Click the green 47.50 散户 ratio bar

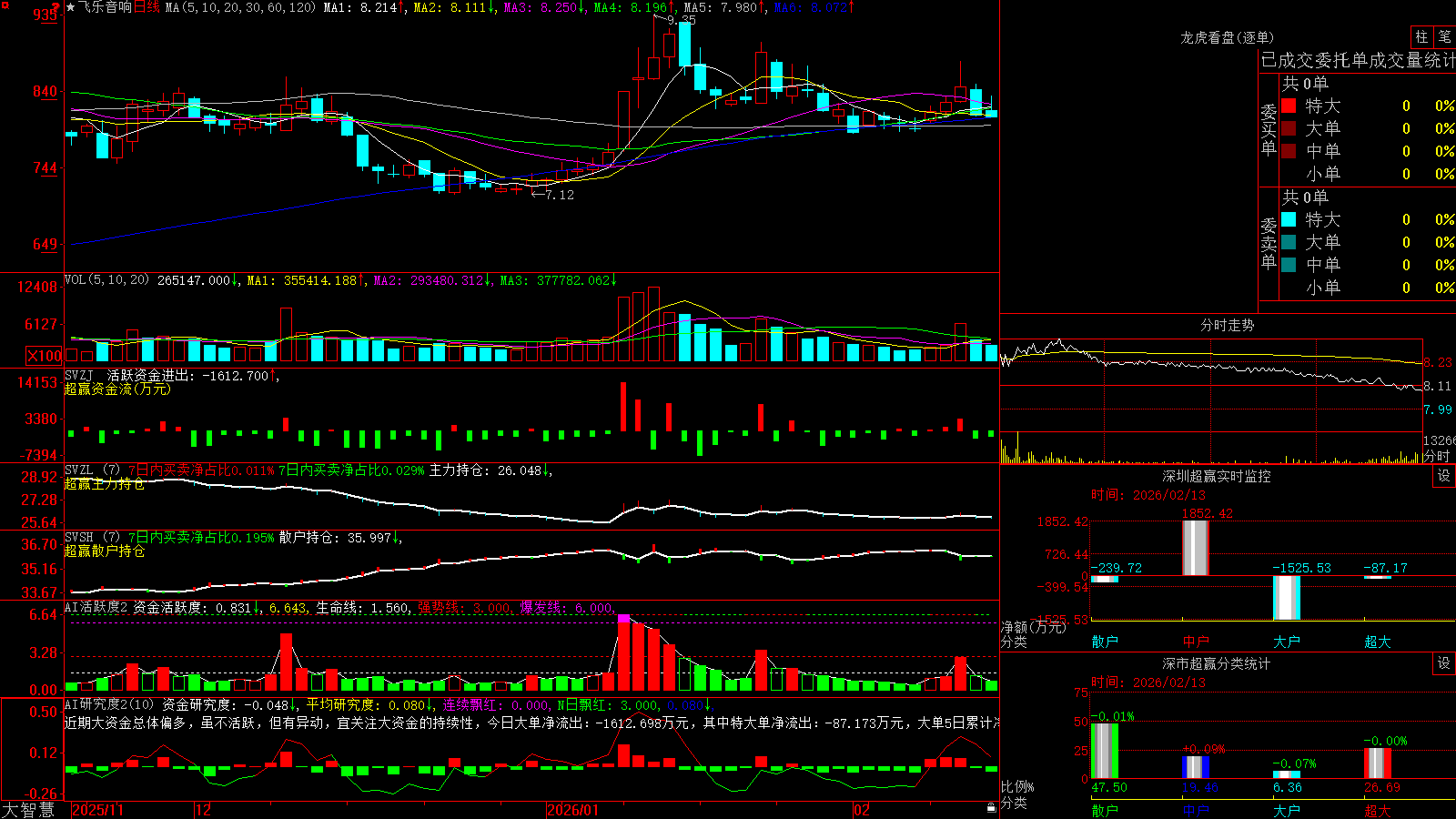1105,751
